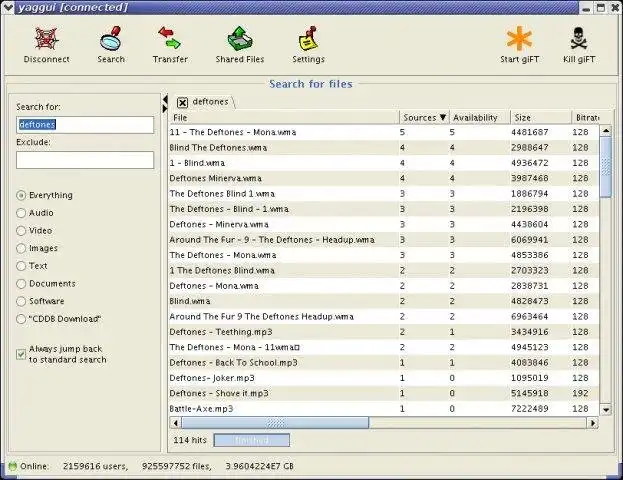
Task: Sort by the Bitrate column header
Action: 586,118
